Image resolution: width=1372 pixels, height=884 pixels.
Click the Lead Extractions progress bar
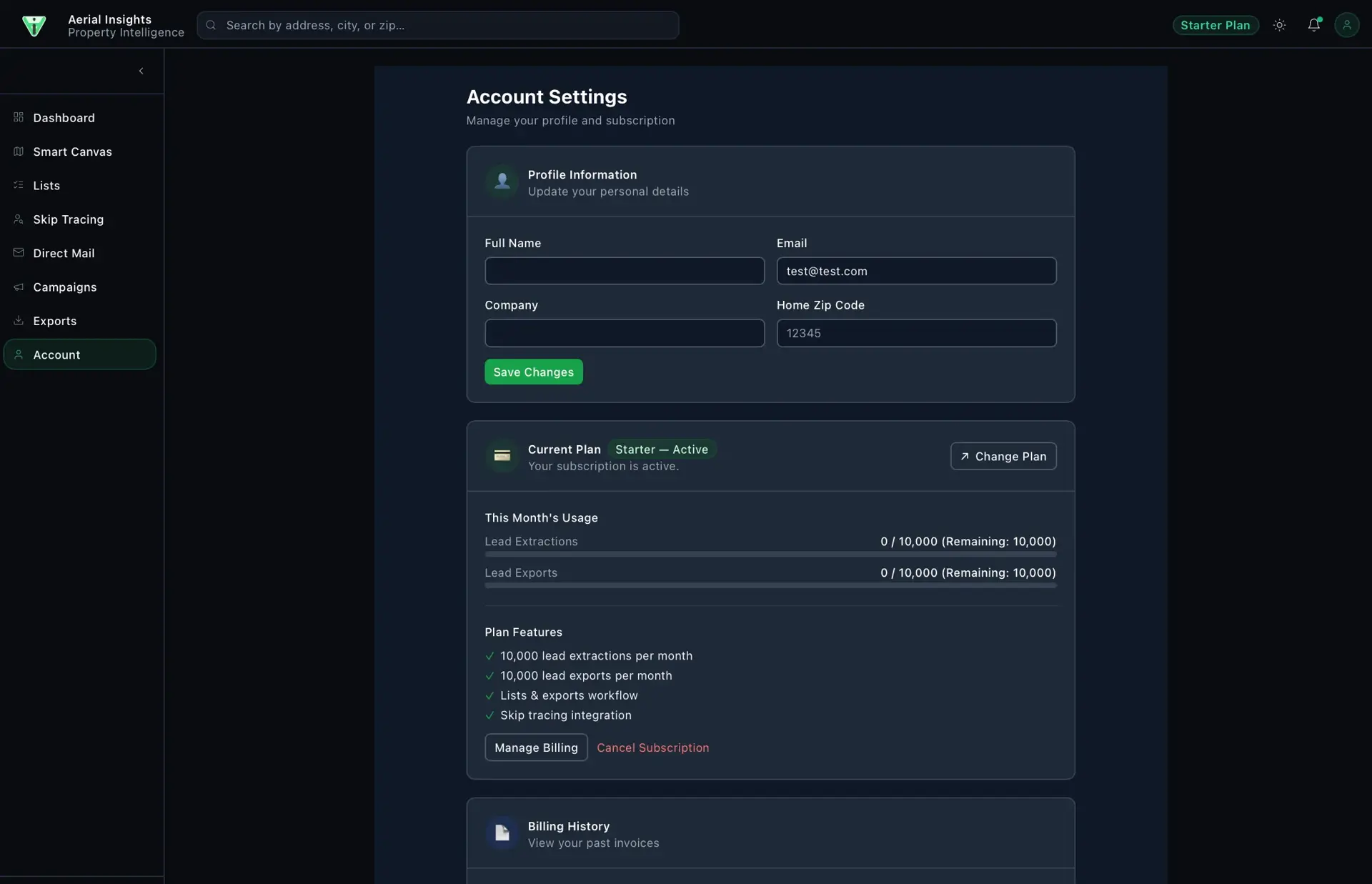tap(770, 554)
